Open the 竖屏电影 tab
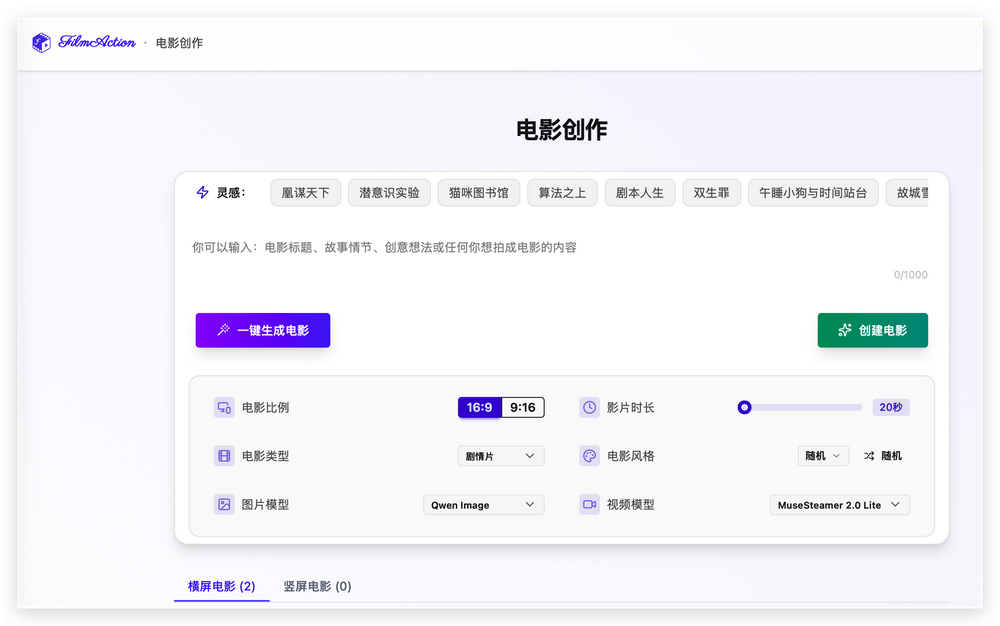The height and width of the screenshot is (626, 1000). 317,586
